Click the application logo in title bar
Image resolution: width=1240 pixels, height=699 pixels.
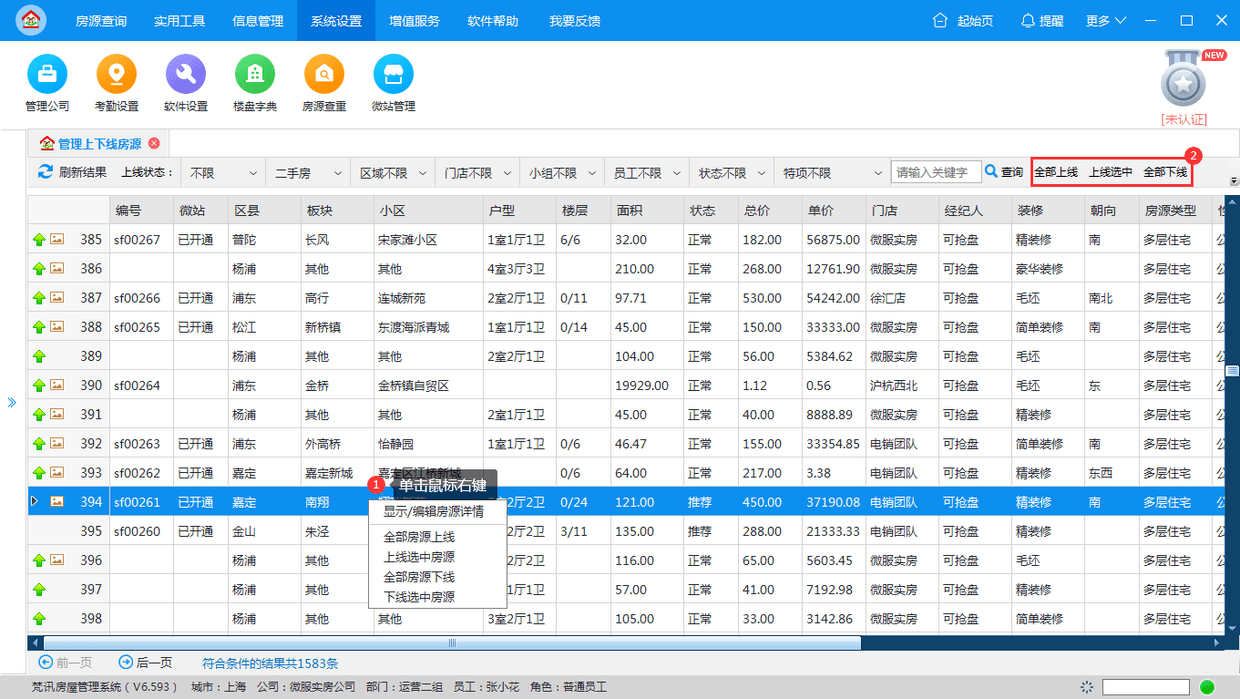point(31,20)
